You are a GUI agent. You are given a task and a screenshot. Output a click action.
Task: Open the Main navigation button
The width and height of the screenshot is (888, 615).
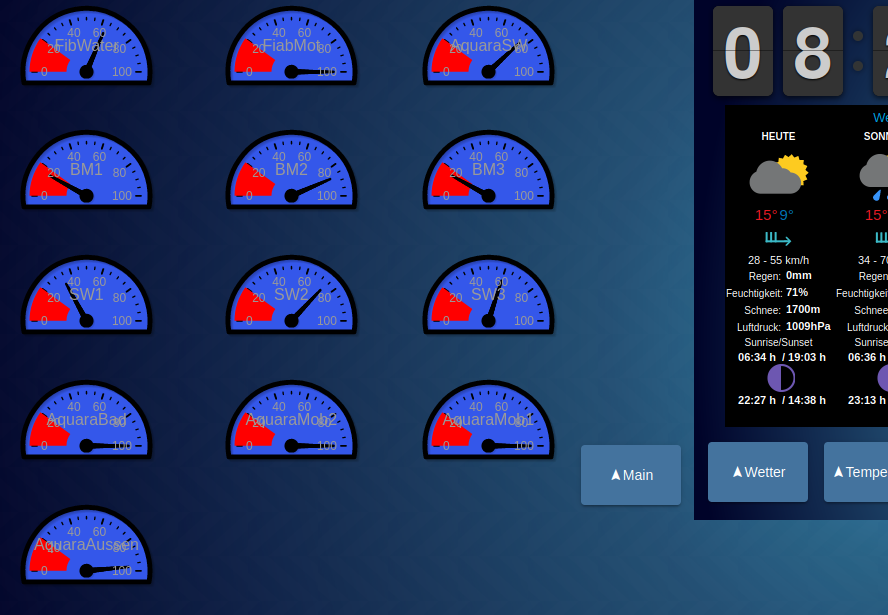(x=631, y=475)
